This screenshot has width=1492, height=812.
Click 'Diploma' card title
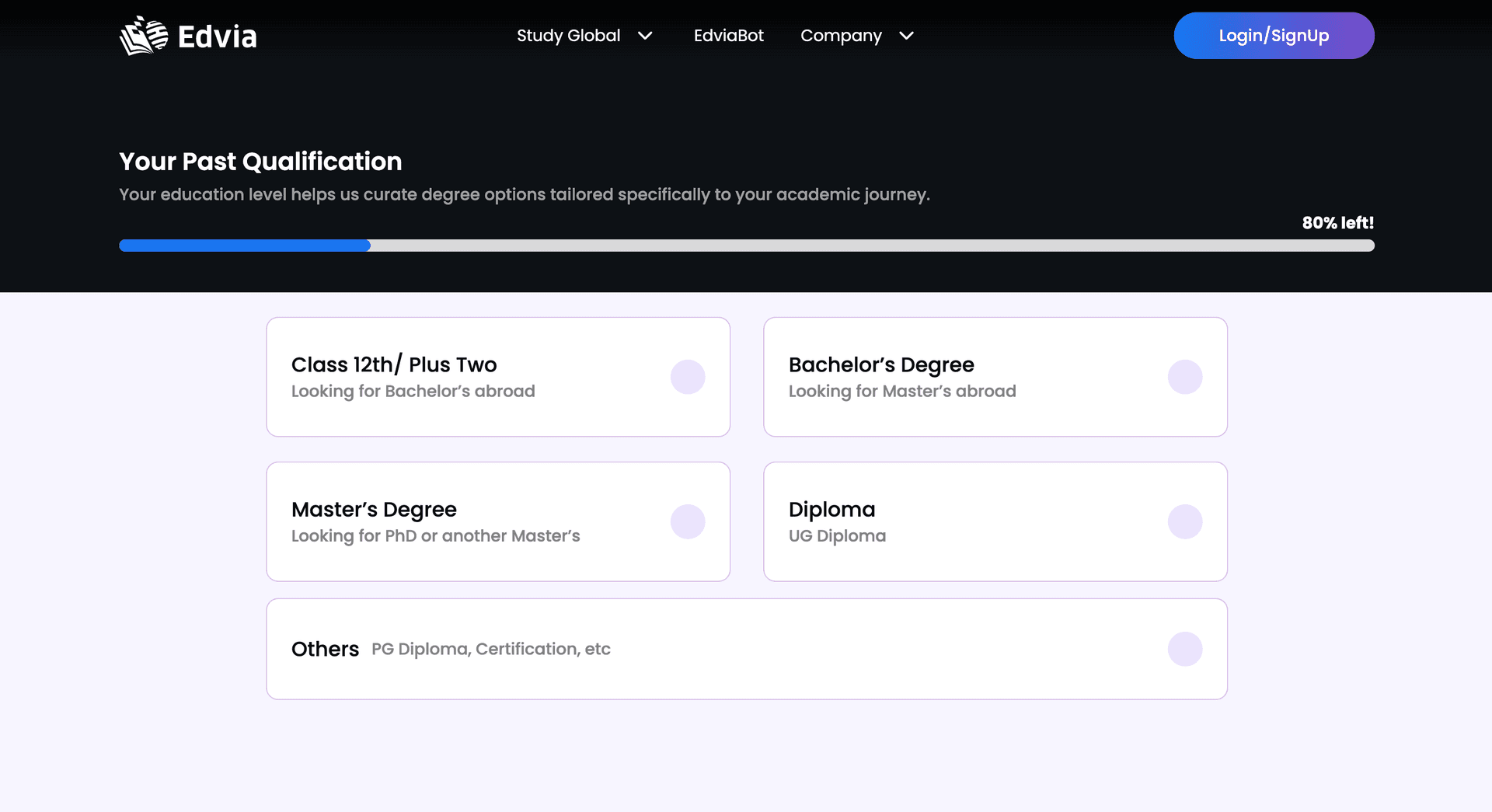click(831, 509)
